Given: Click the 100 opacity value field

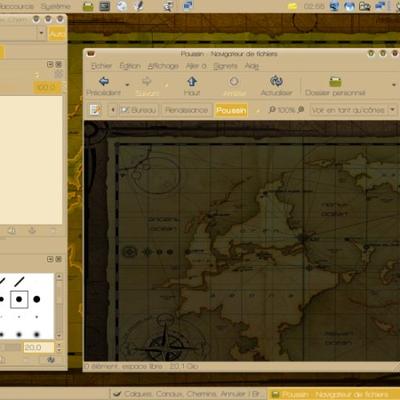Looking at the screenshot, I should (47, 87).
